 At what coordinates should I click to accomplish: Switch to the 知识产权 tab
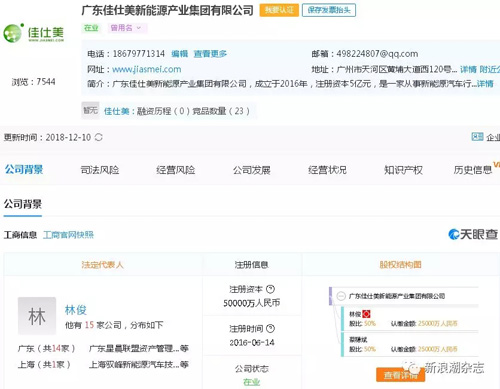click(403, 170)
